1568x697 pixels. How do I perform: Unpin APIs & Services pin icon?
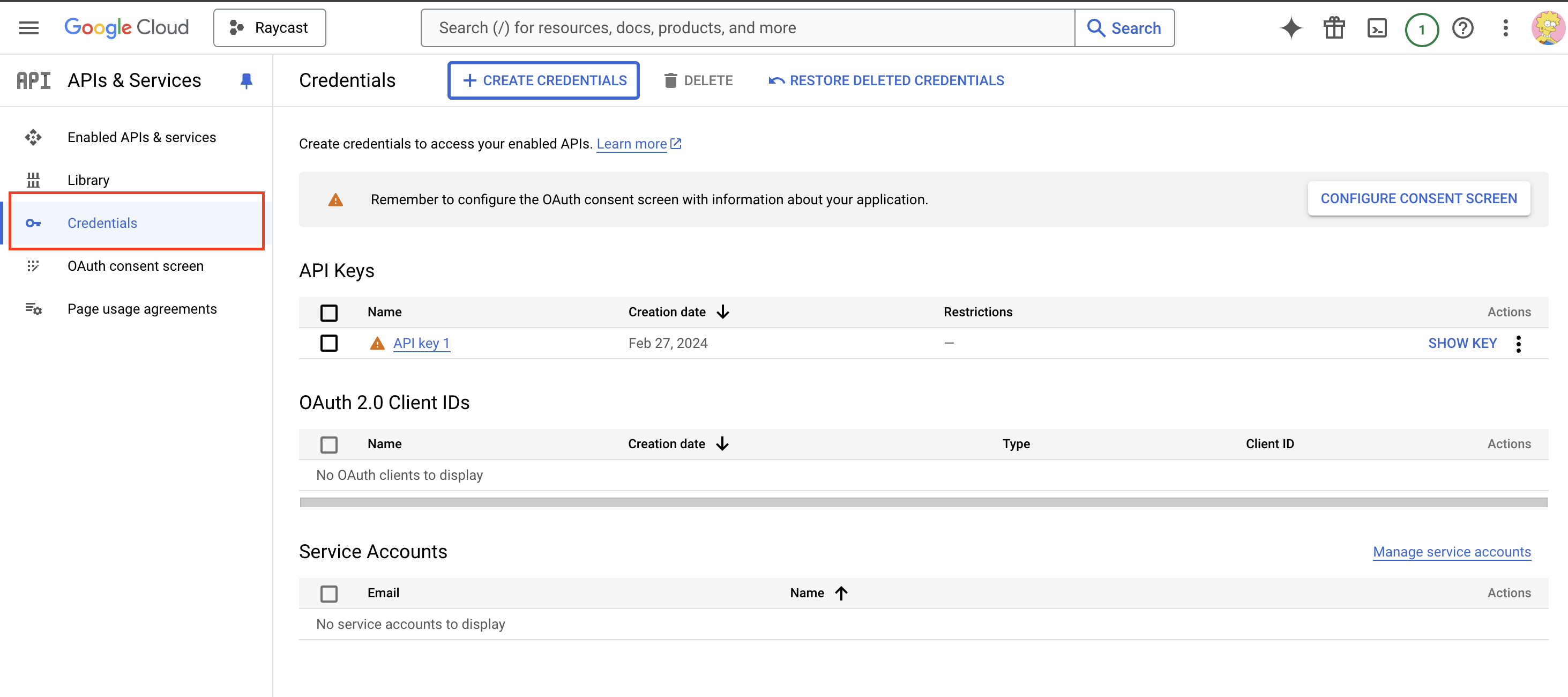tap(246, 80)
